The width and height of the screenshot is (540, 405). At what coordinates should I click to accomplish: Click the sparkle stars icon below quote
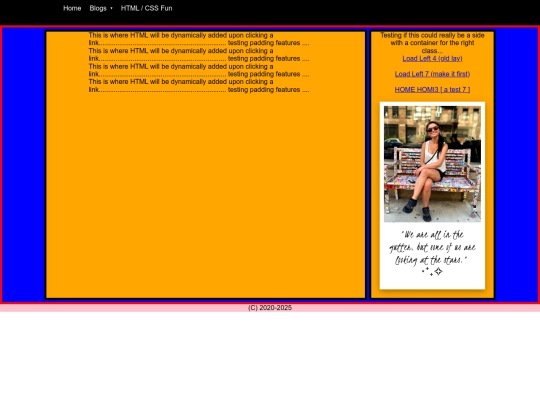[x=432, y=271]
